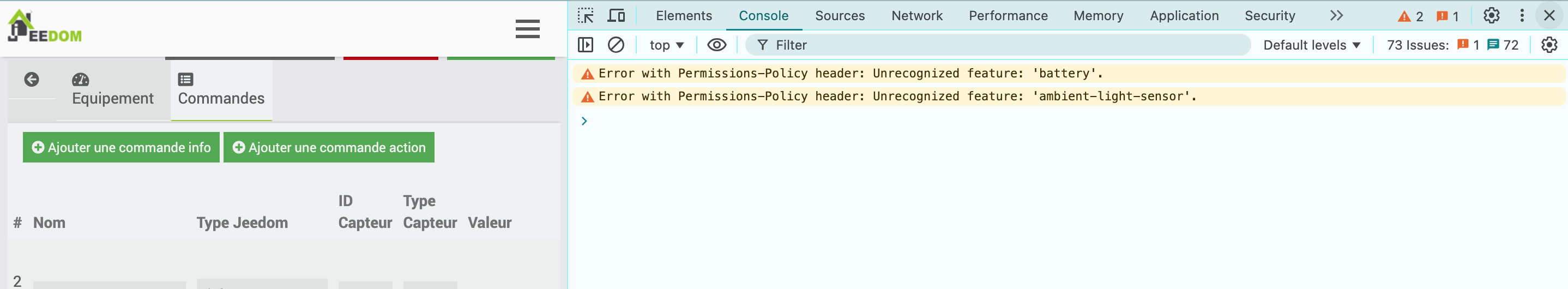
Task: Toggle the device toolbar icon
Action: click(x=616, y=16)
